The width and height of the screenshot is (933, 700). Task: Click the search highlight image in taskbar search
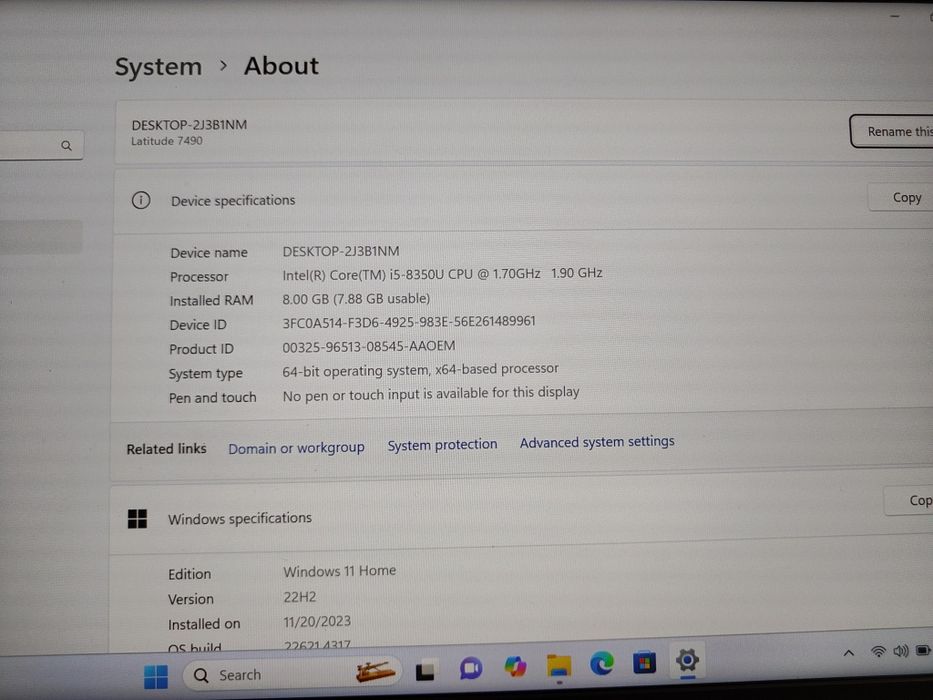[375, 671]
